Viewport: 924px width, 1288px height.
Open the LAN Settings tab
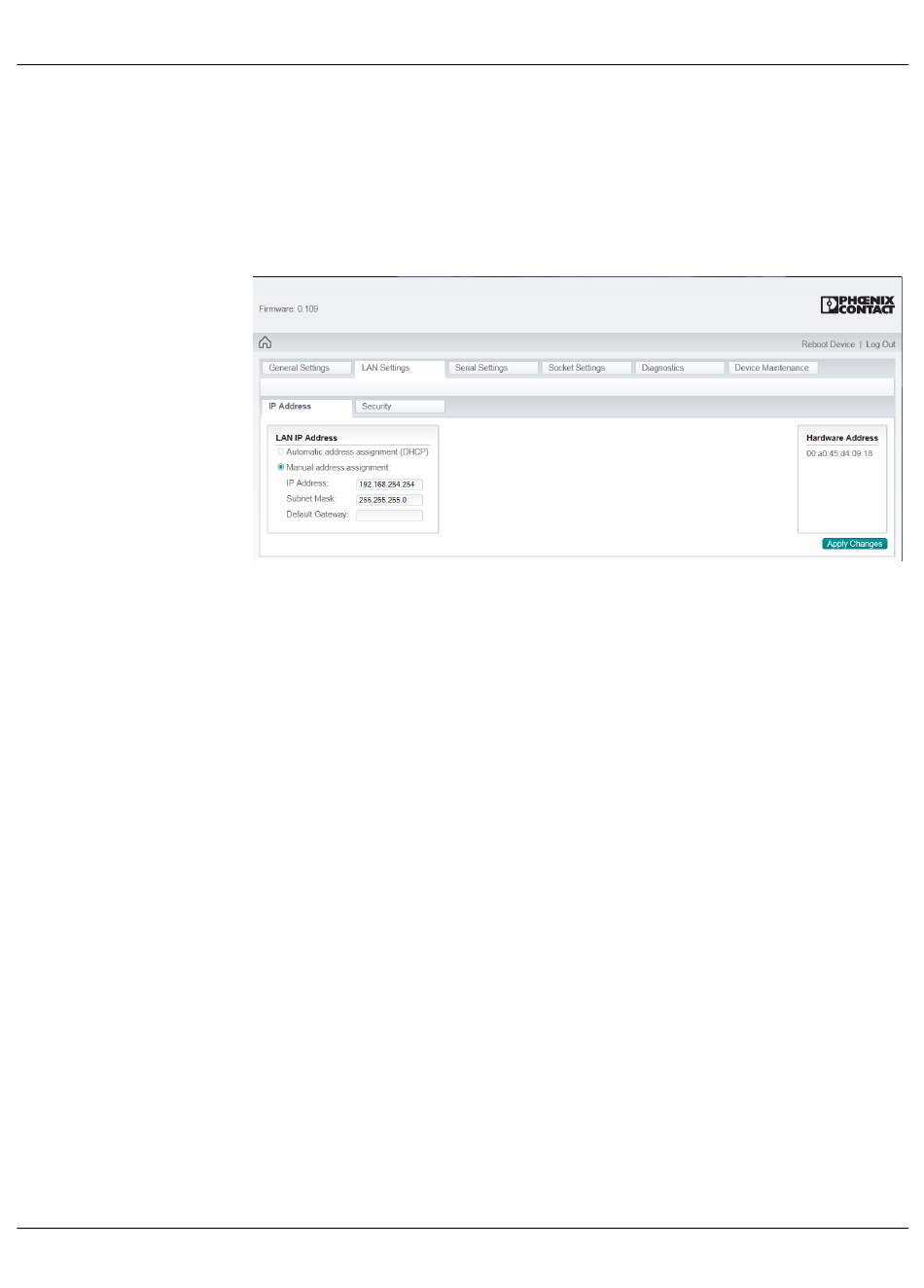point(400,368)
